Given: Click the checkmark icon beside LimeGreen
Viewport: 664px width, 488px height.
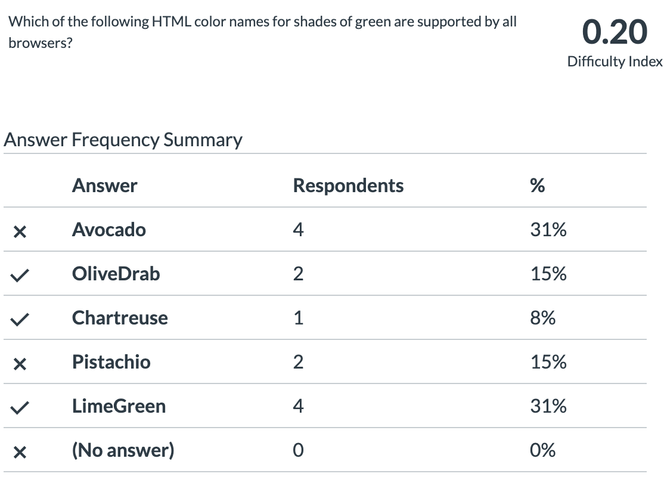Looking at the screenshot, I should point(19,407).
